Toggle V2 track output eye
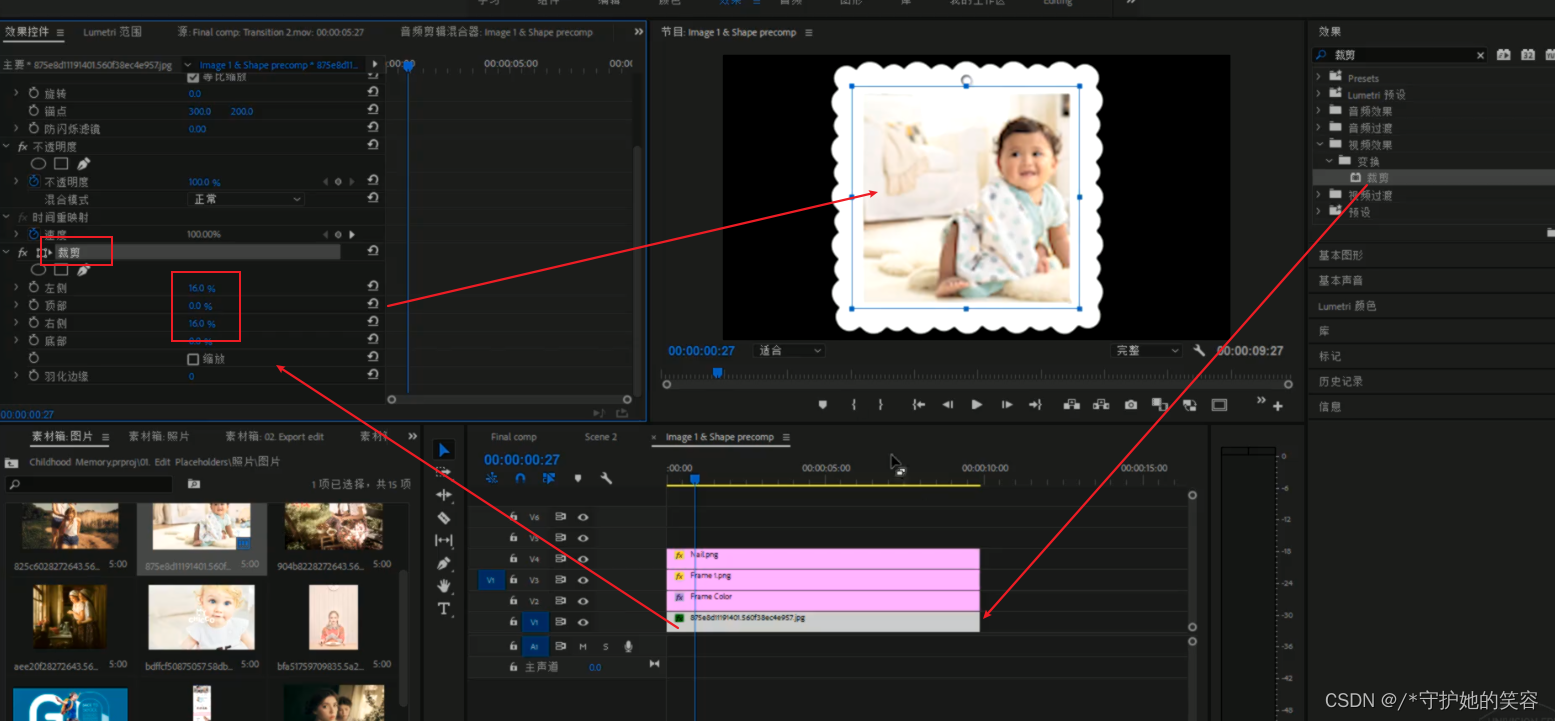Image resolution: width=1555 pixels, height=721 pixels. pyautogui.click(x=583, y=601)
